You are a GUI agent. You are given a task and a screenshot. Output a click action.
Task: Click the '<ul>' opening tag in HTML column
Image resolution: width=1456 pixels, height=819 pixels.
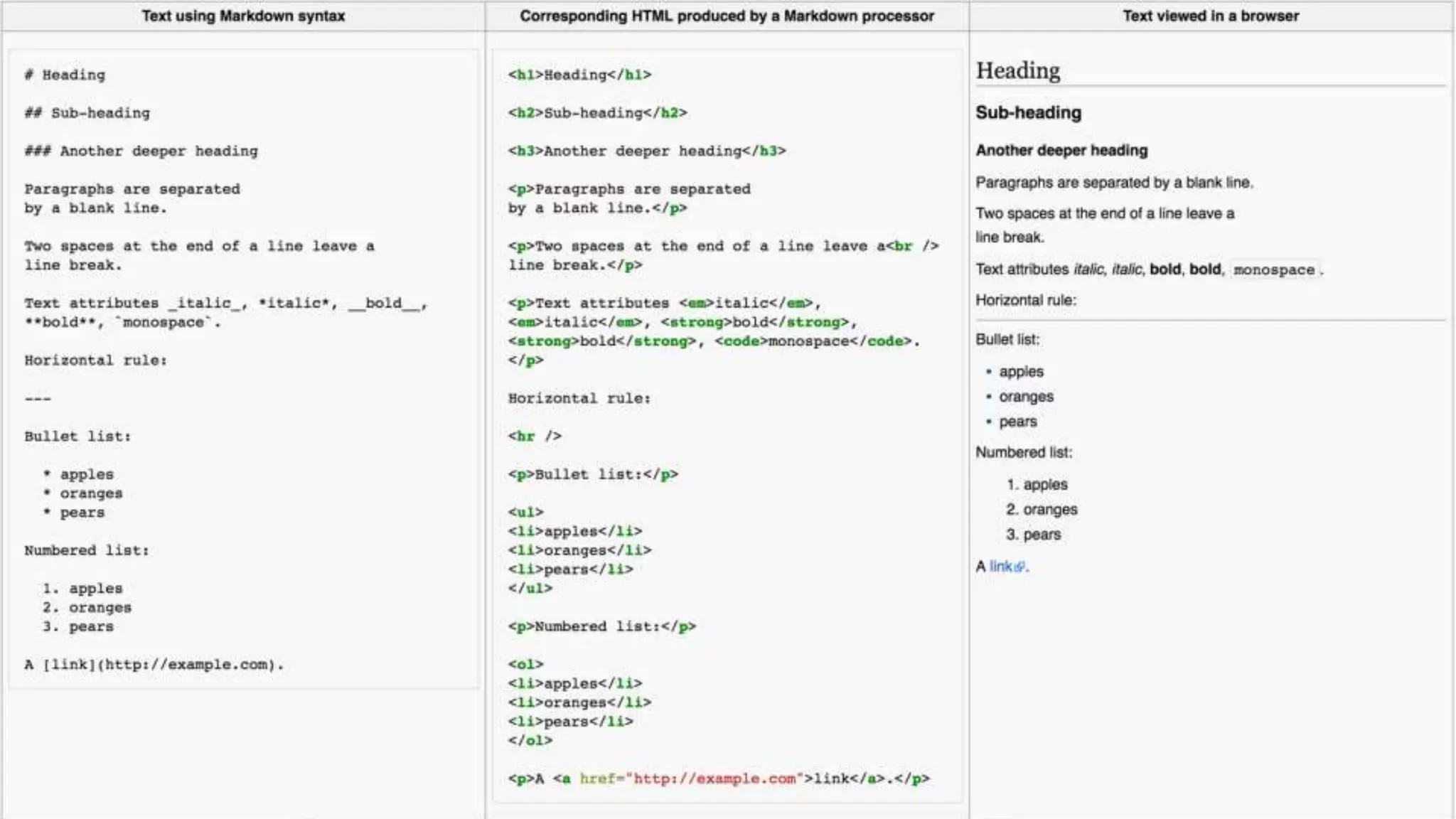pos(525,512)
